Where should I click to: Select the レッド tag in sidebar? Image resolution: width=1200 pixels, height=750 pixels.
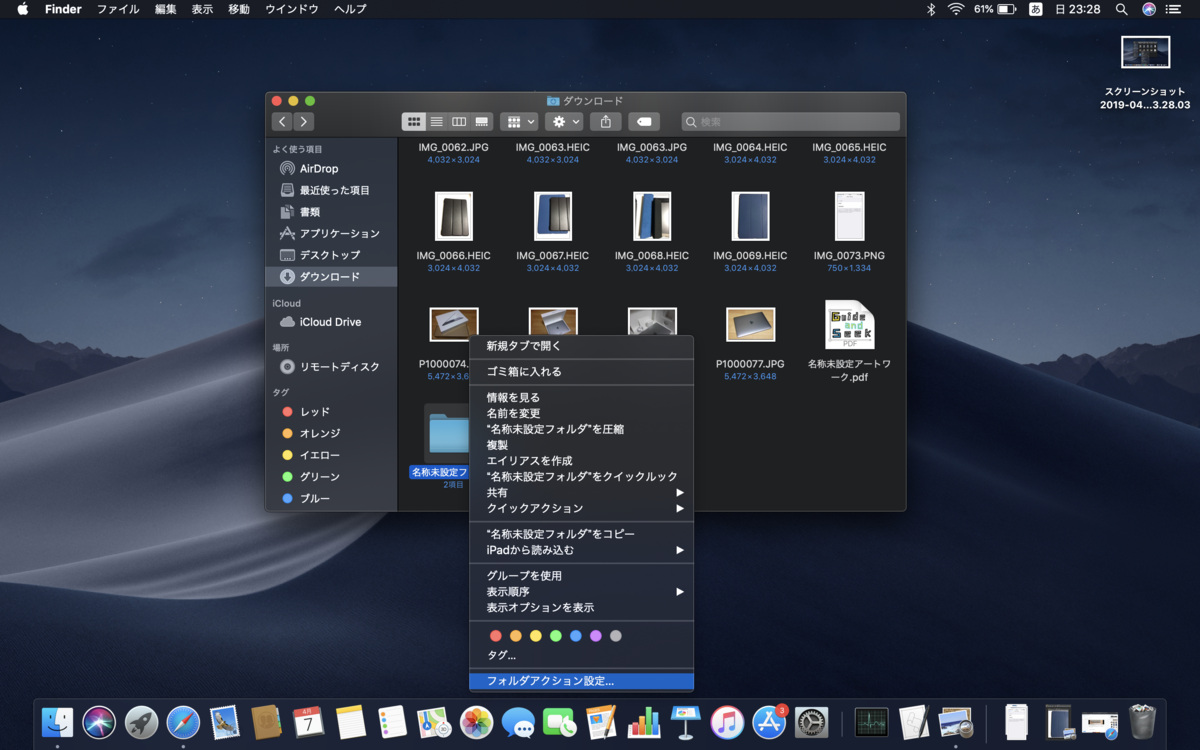click(331, 412)
